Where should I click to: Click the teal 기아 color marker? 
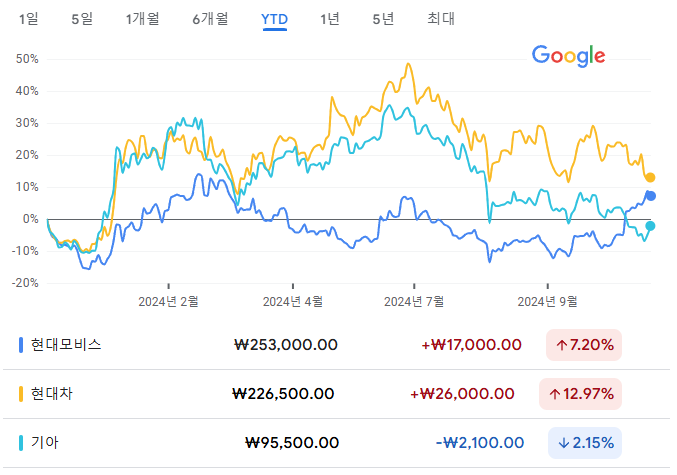(21, 443)
